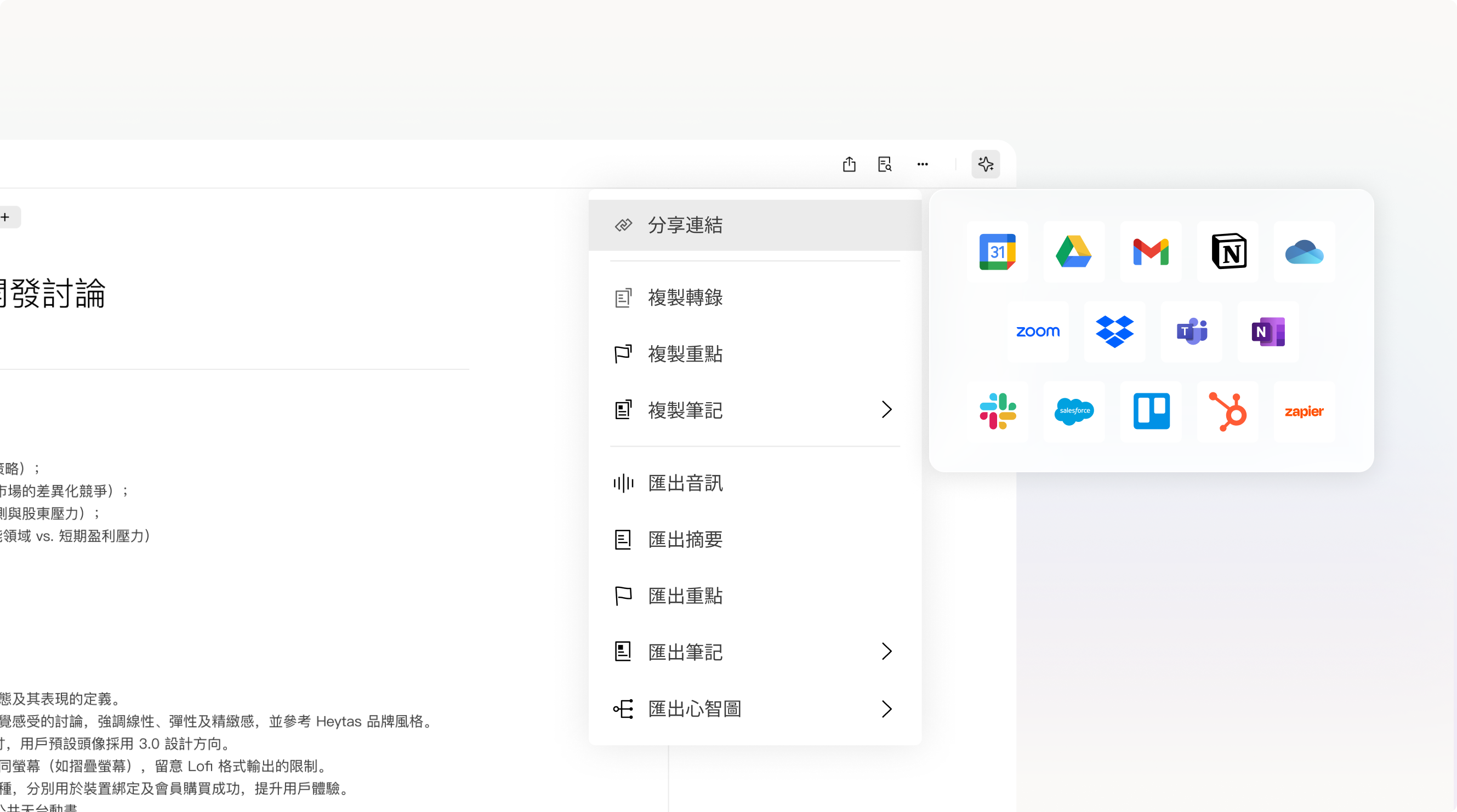Open the three-dot more options menu
The image size is (1457, 812).
tap(923, 164)
